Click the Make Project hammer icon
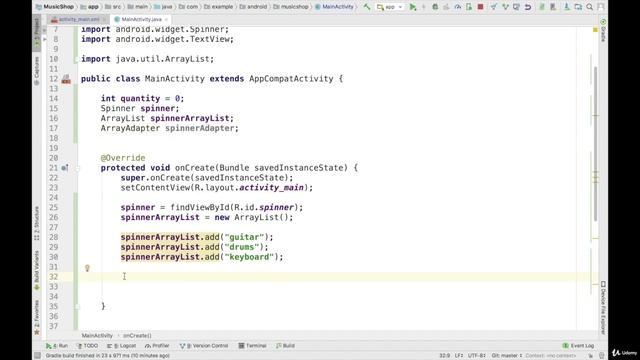 pos(367,7)
